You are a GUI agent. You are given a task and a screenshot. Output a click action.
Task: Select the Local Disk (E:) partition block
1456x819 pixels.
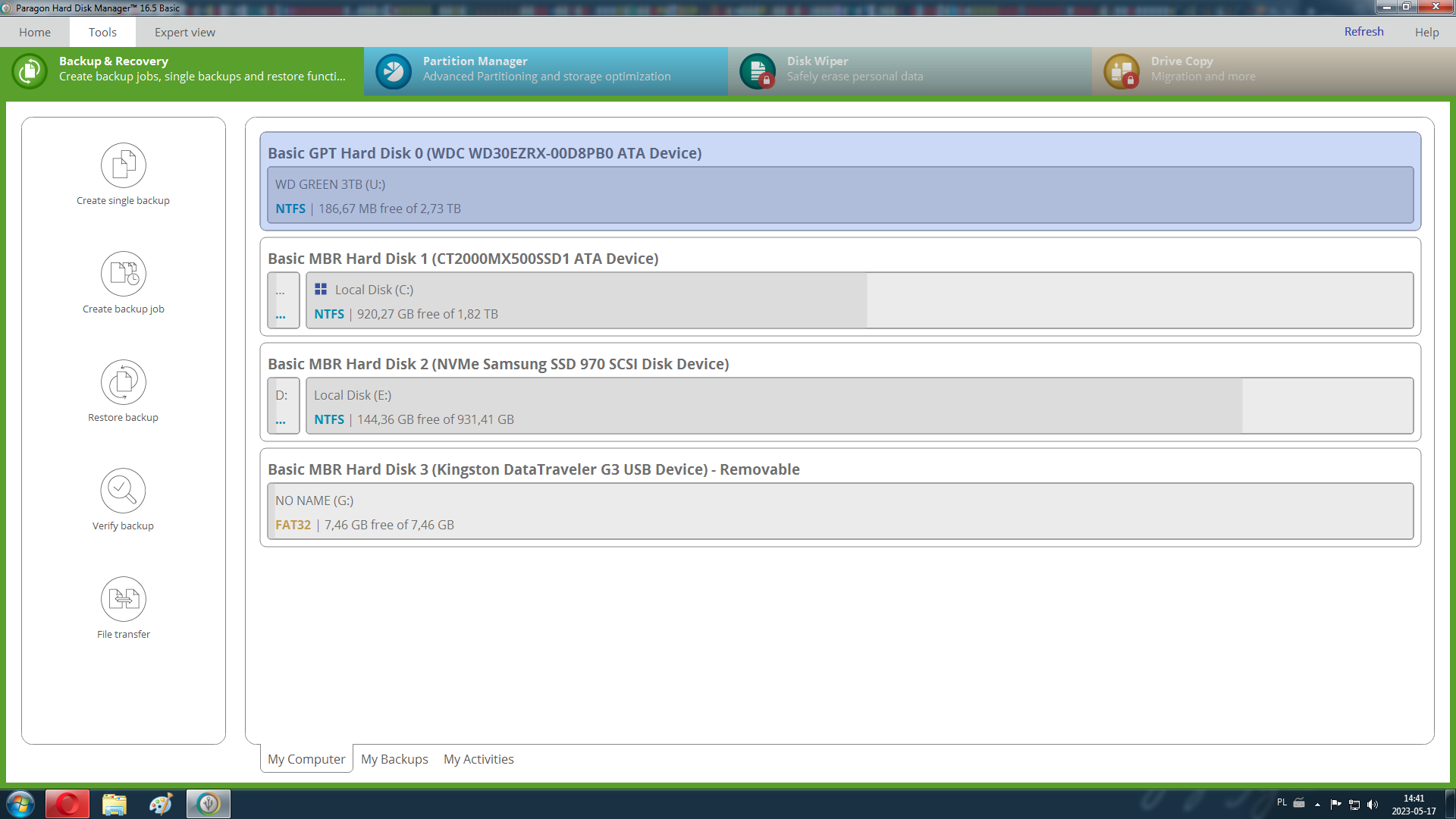[860, 406]
